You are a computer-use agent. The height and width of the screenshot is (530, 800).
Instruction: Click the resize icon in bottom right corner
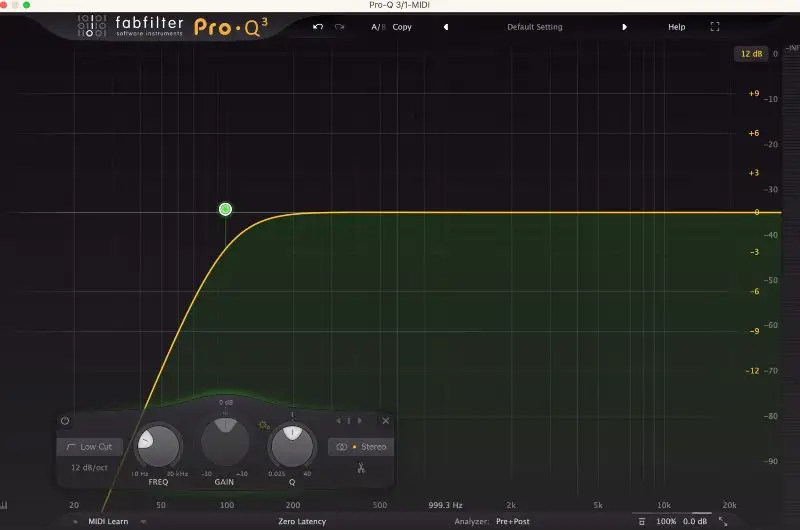[723, 521]
